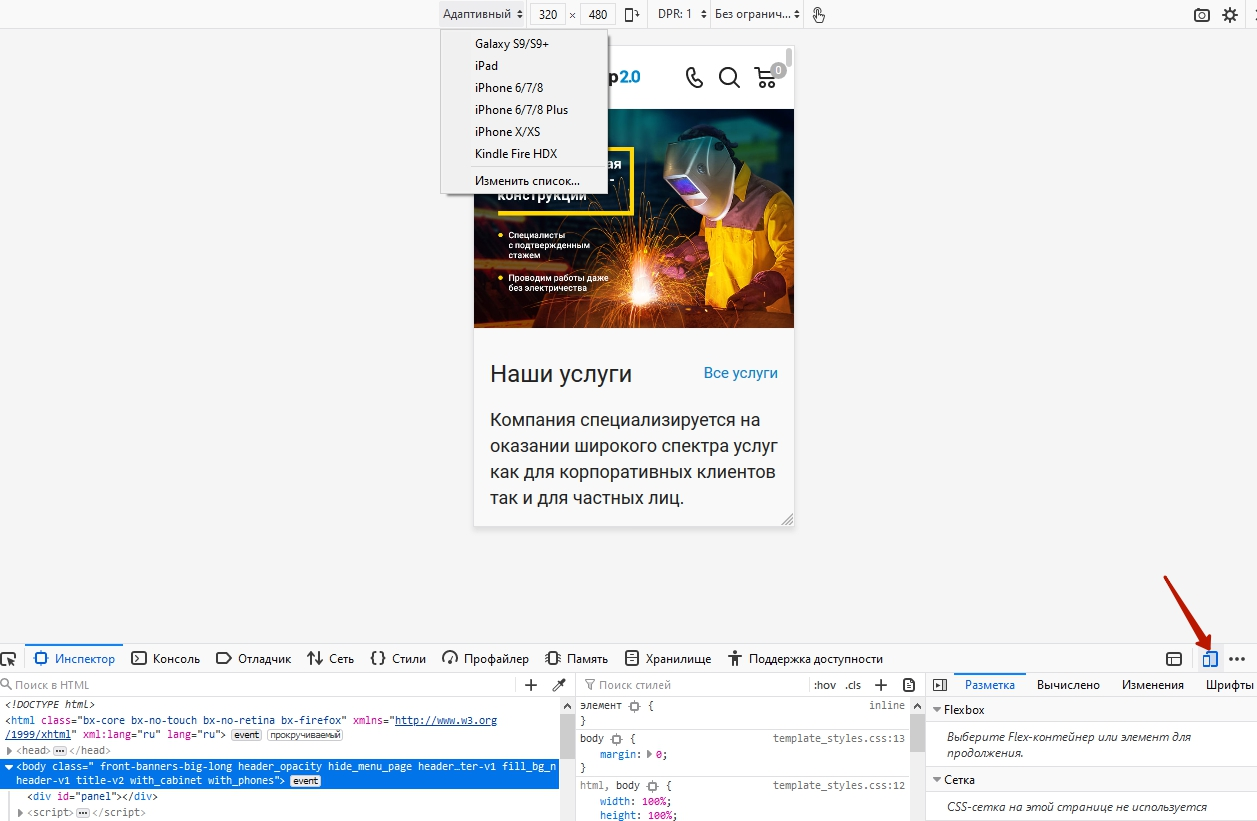Open the Память tab
Image resolution: width=1257 pixels, height=821 pixels.
[576, 659]
